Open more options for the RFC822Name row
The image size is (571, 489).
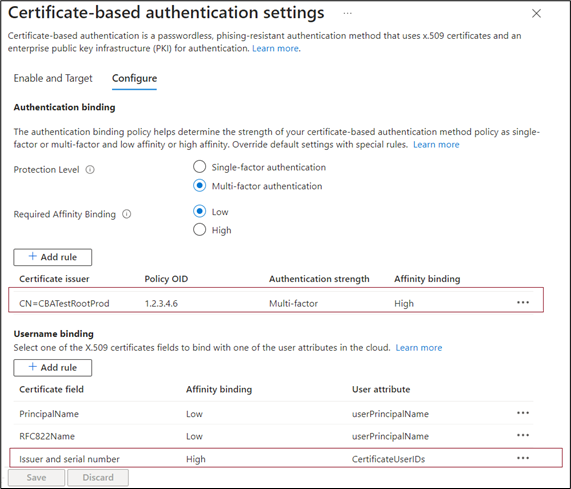point(523,435)
